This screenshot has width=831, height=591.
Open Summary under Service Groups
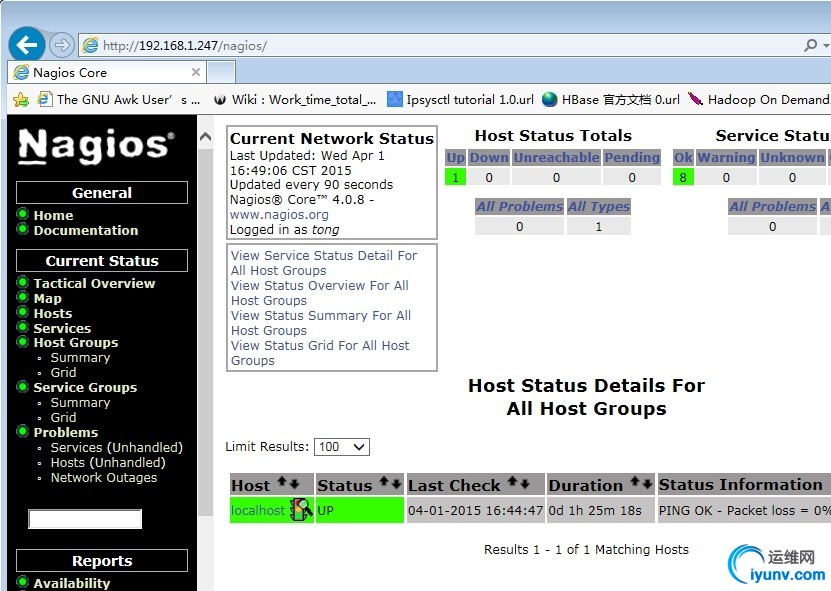(81, 403)
